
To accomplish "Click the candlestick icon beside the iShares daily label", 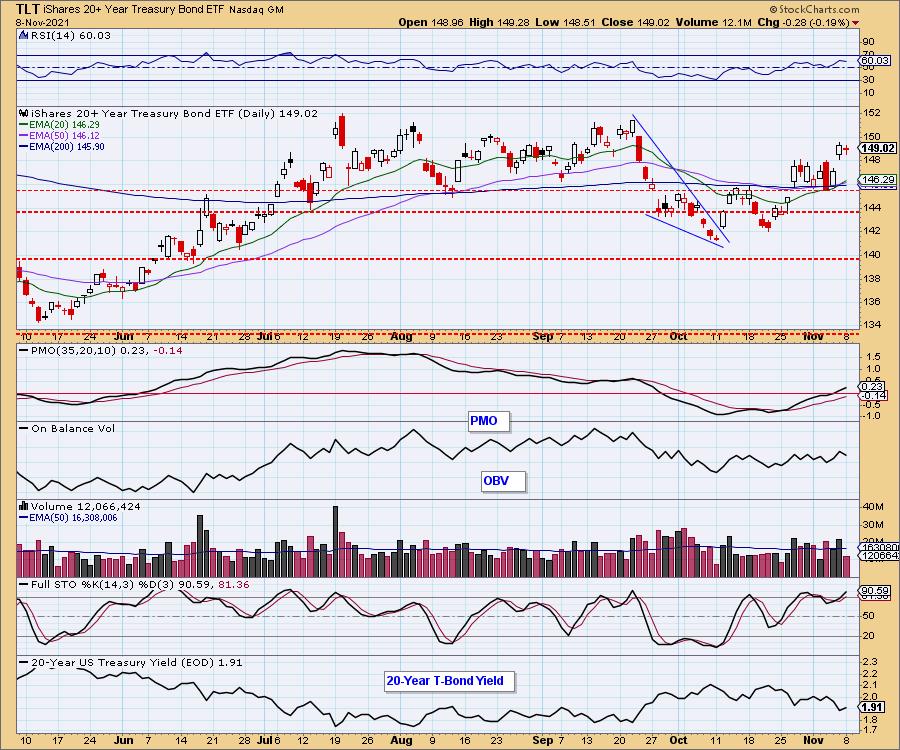I will pos(24,113).
